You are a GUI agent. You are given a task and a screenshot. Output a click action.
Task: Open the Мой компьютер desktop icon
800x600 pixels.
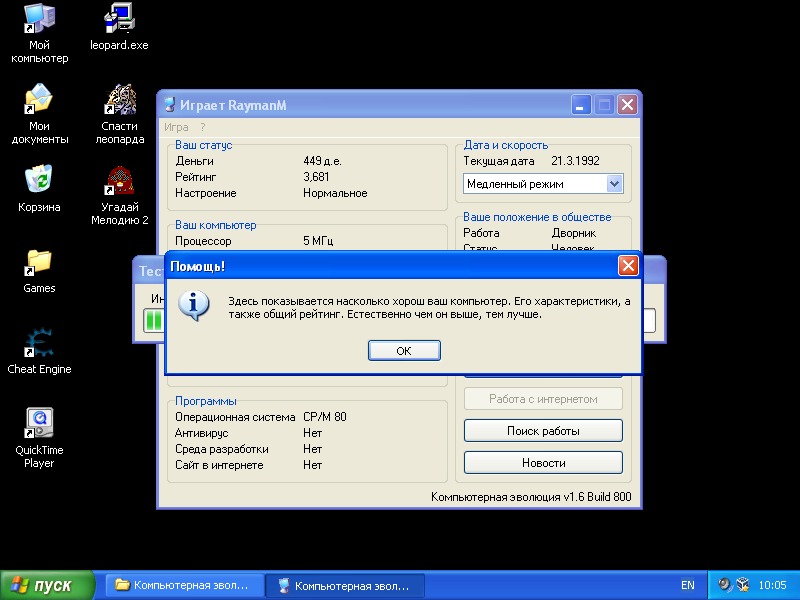(39, 33)
